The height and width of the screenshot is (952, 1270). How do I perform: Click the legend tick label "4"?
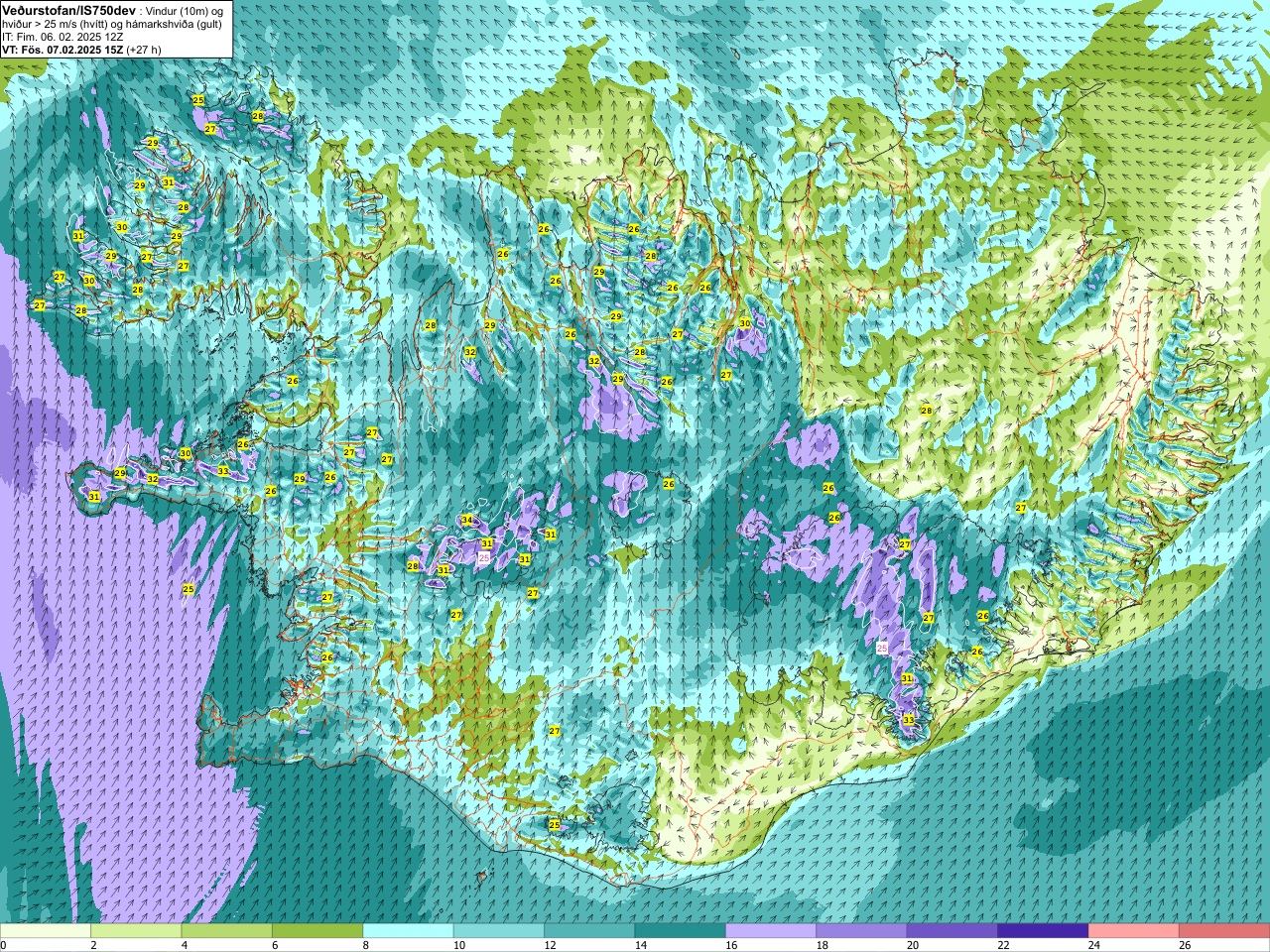click(184, 945)
